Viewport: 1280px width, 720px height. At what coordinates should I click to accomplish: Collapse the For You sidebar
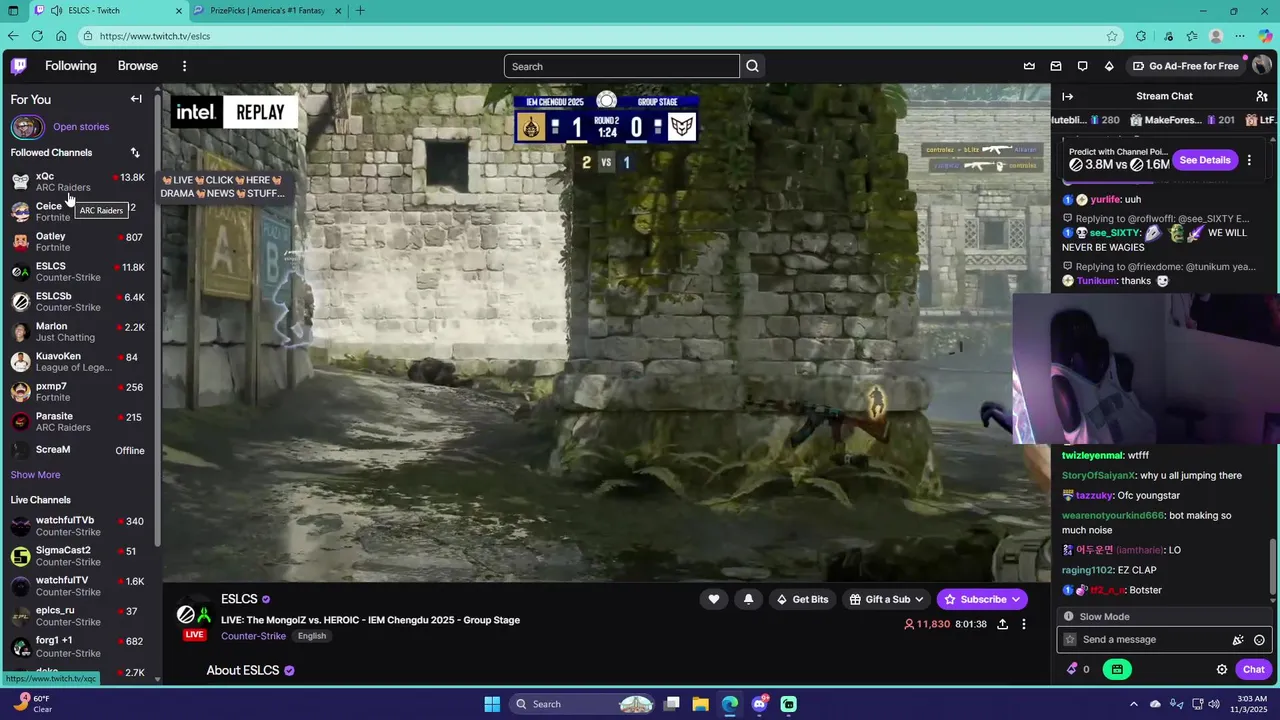(136, 99)
